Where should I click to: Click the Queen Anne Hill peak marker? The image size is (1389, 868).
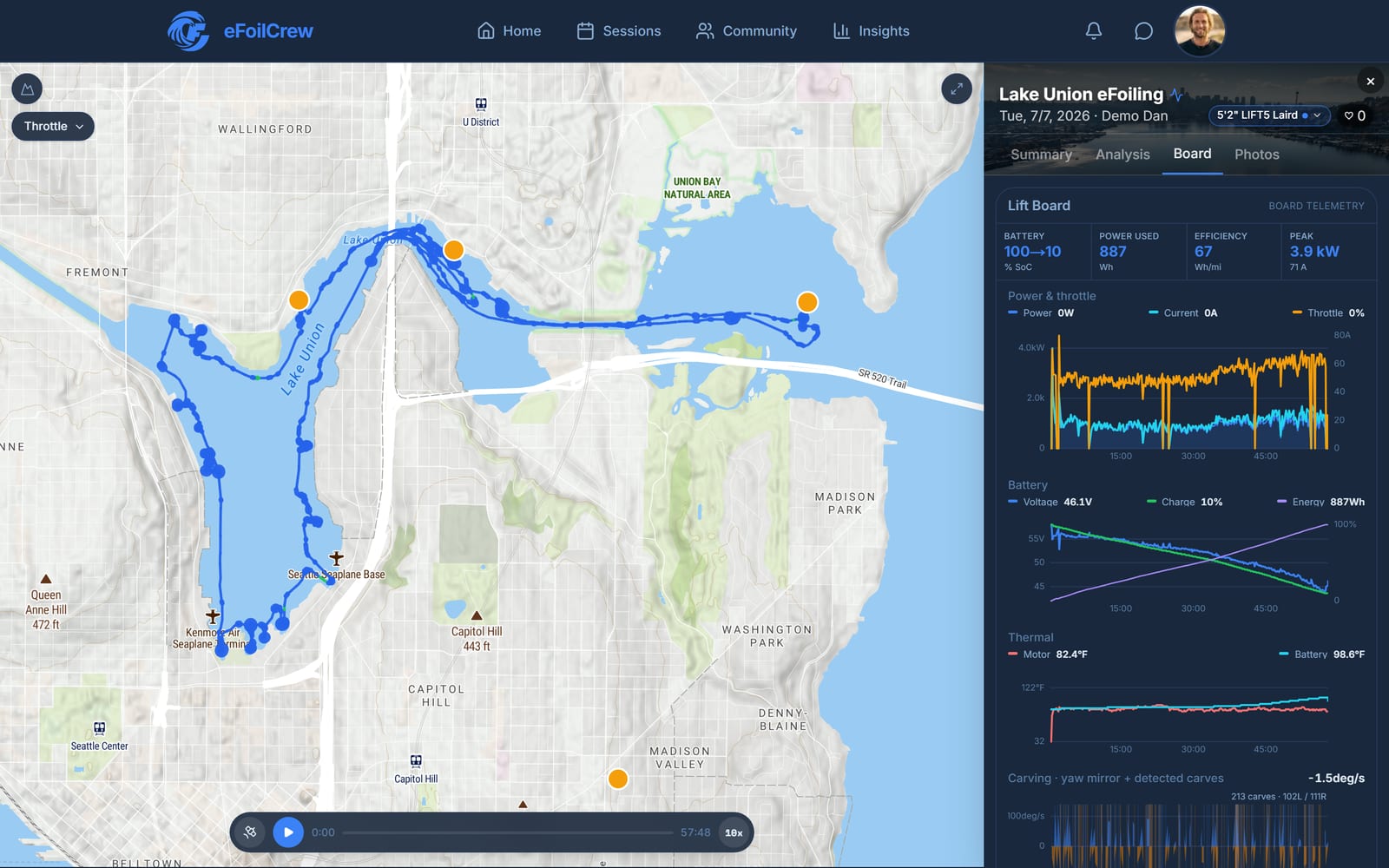coord(46,579)
